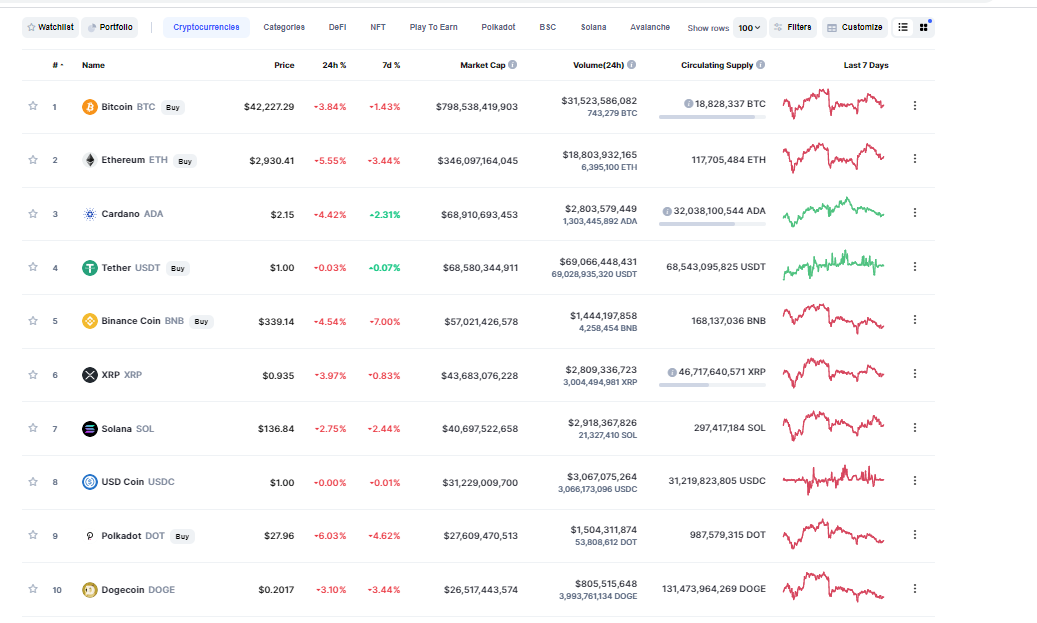Sort table by the # rank column
1037x623 pixels.
pos(58,65)
